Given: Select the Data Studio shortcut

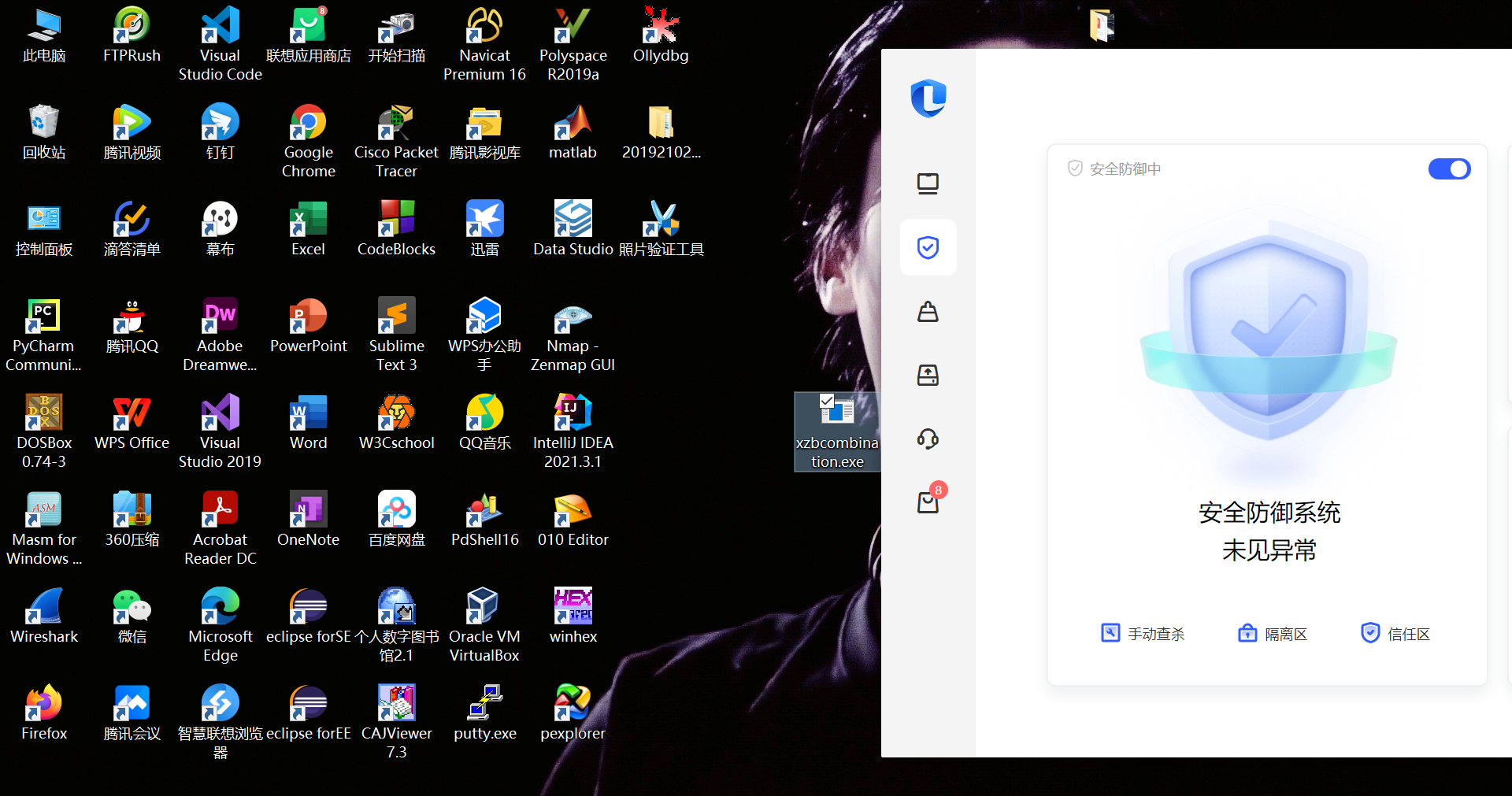Looking at the screenshot, I should tap(573, 230).
